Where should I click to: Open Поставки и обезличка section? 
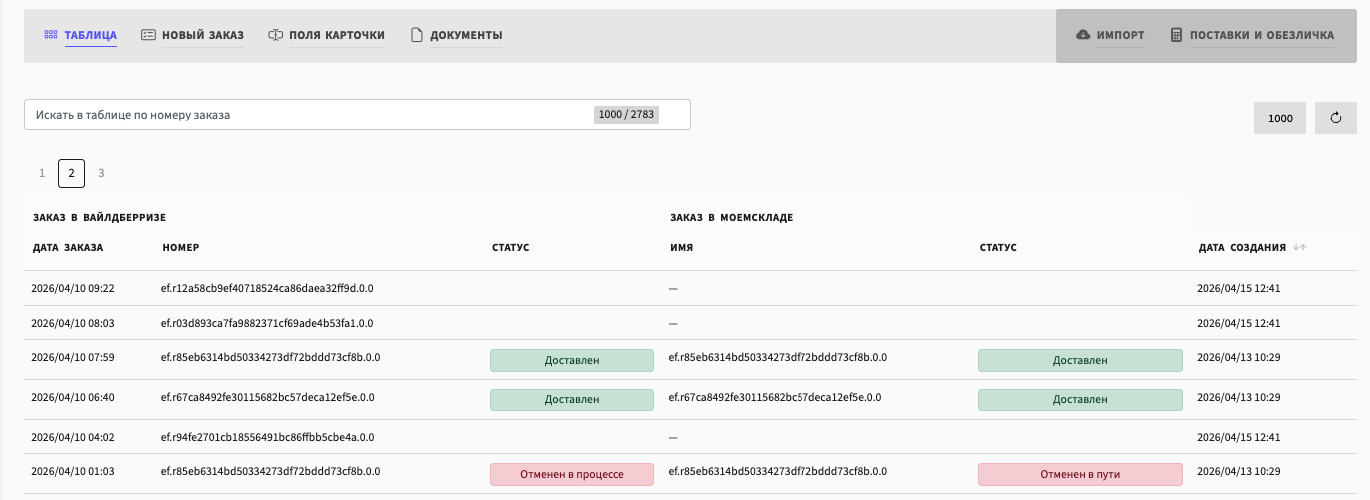pyautogui.click(x=1262, y=36)
